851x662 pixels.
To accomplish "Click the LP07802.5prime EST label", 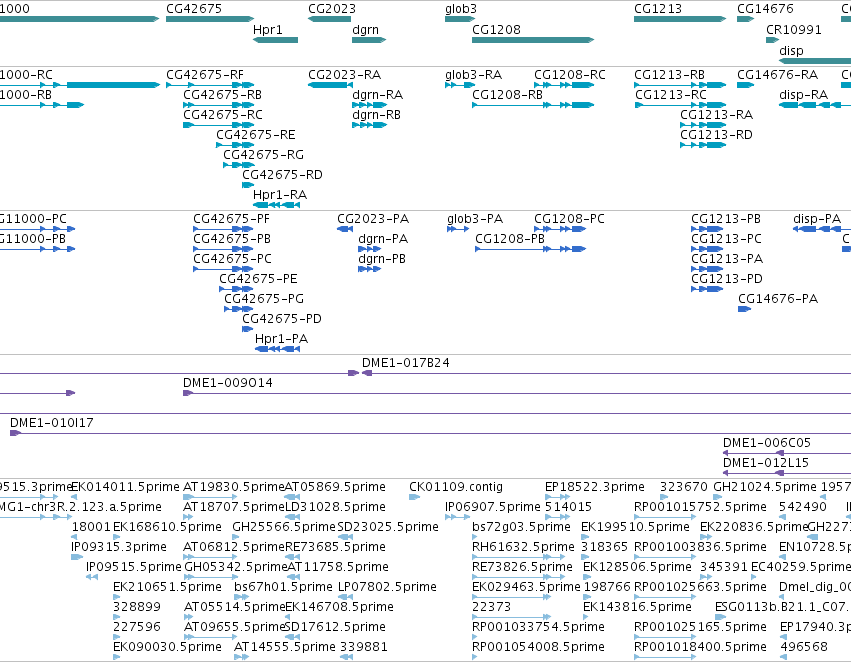I will [387, 587].
